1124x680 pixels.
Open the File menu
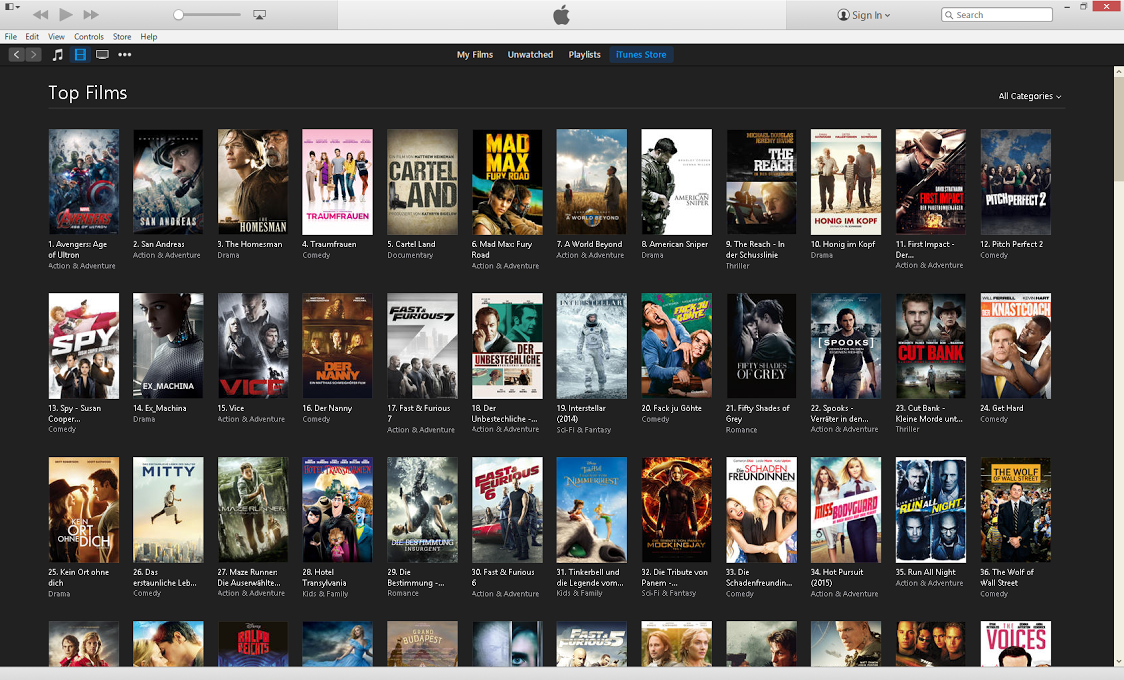click(11, 37)
